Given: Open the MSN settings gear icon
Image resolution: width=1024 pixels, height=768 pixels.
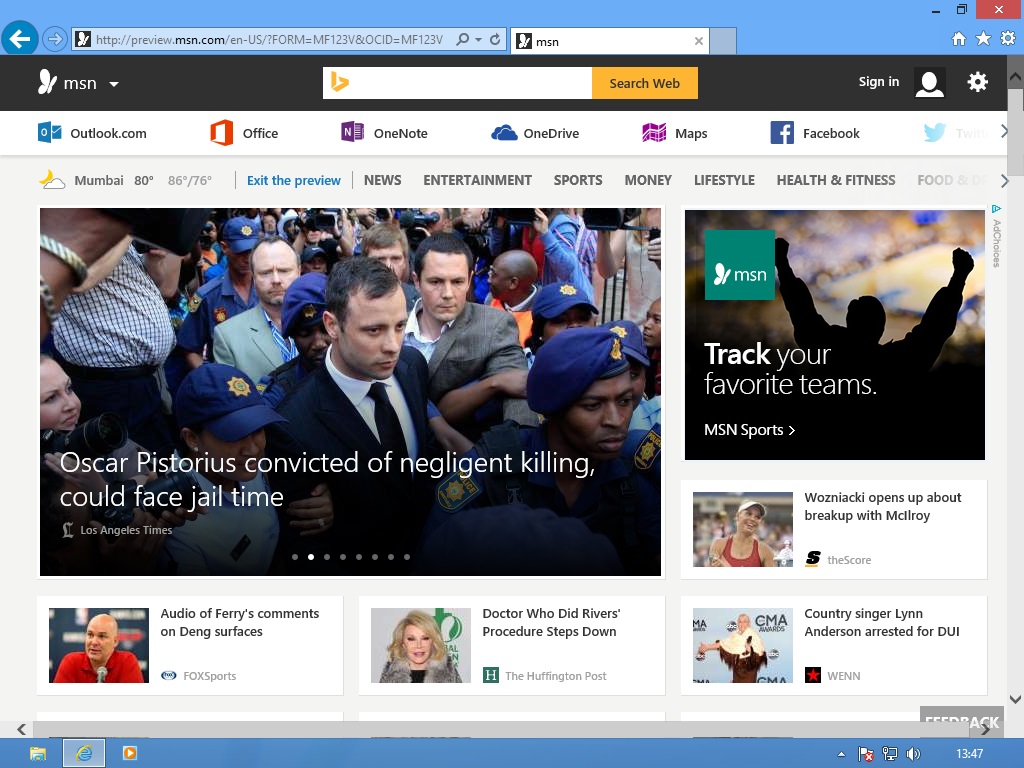Looking at the screenshot, I should 977,82.
